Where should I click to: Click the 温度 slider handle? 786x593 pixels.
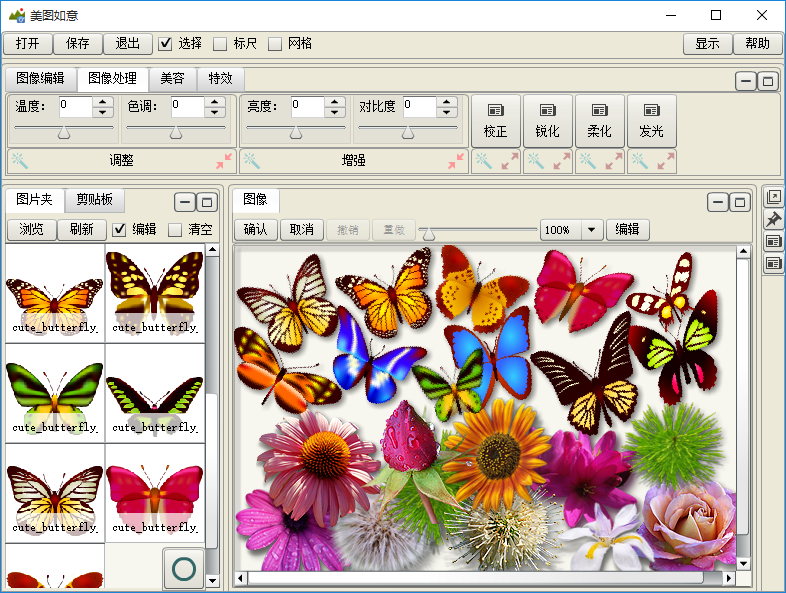coord(64,132)
